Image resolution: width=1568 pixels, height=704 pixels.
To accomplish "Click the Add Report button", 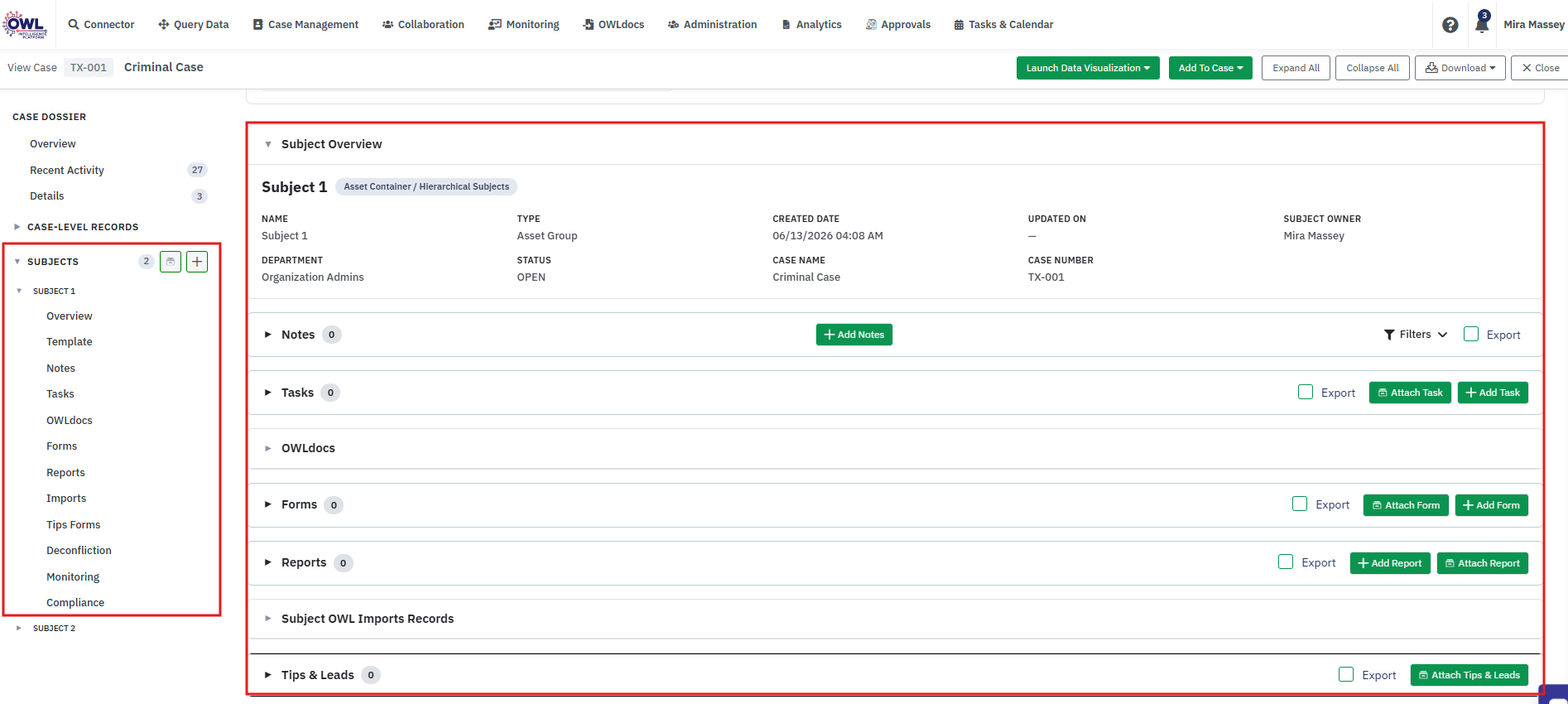I will click(1390, 563).
